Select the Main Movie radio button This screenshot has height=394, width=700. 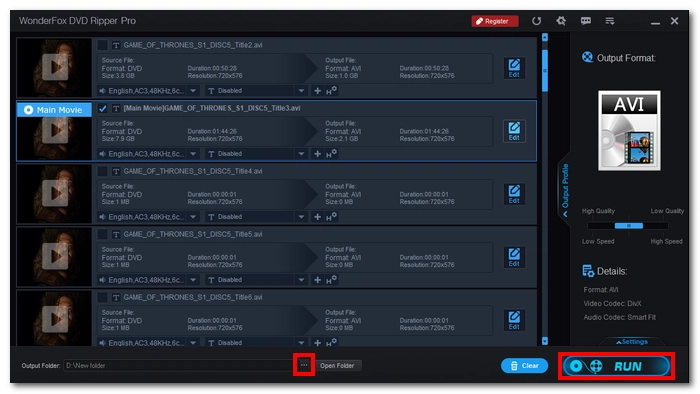pyautogui.click(x=28, y=110)
